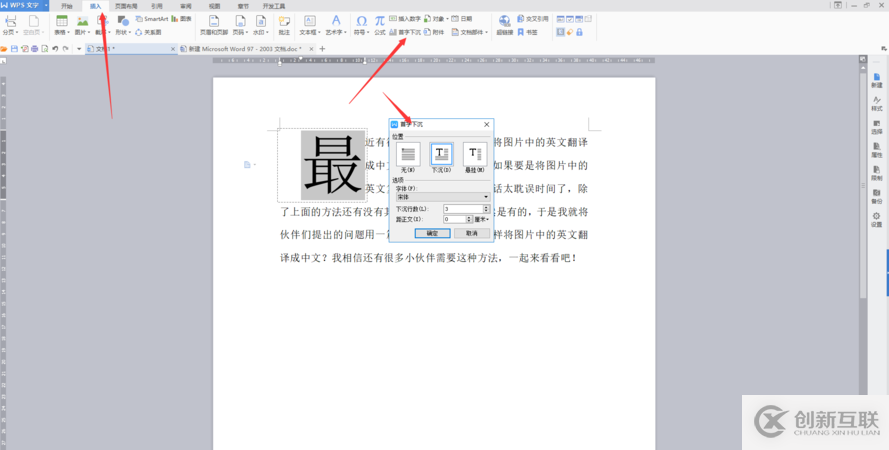Click 新建 in right sidebar

tap(877, 80)
